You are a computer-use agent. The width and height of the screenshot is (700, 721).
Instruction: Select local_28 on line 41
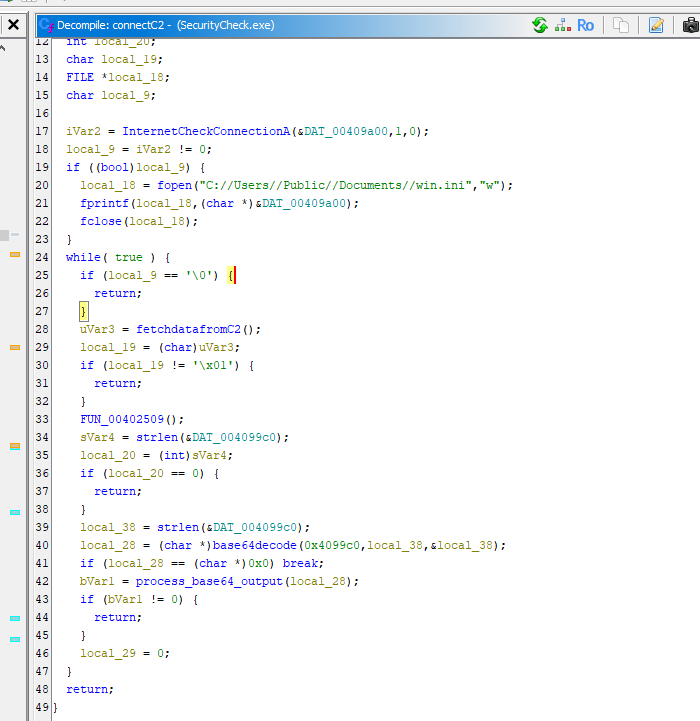[x=136, y=563]
